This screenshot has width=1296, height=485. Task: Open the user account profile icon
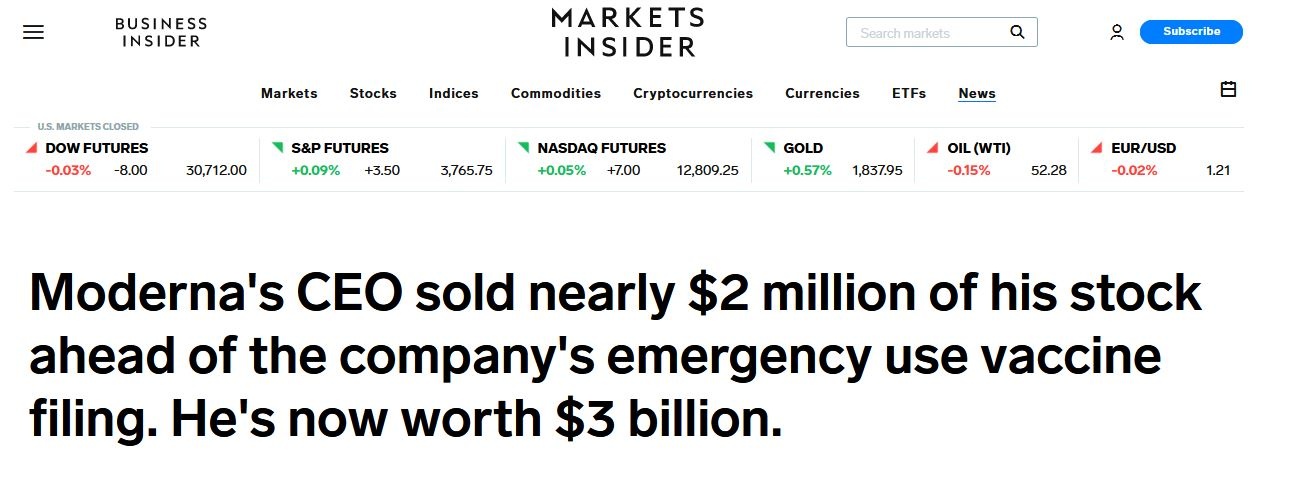pos(1117,32)
